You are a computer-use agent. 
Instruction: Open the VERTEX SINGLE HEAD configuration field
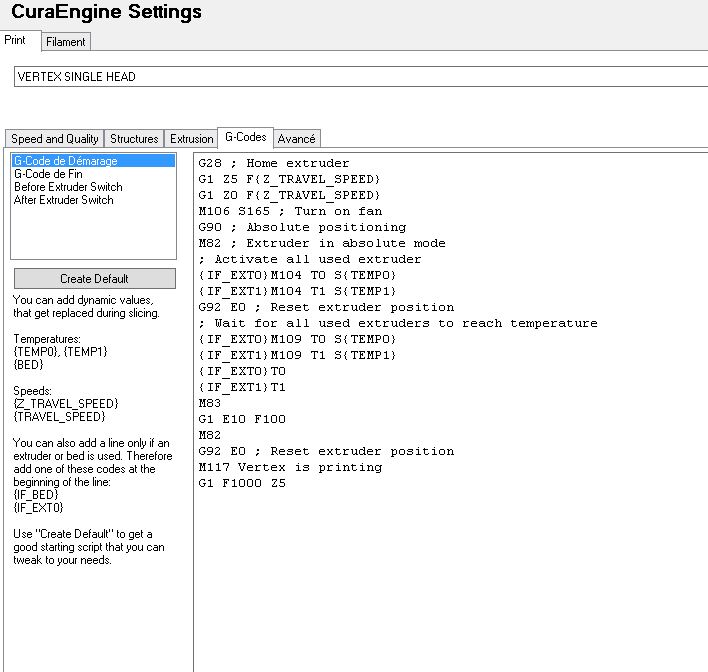click(x=360, y=77)
